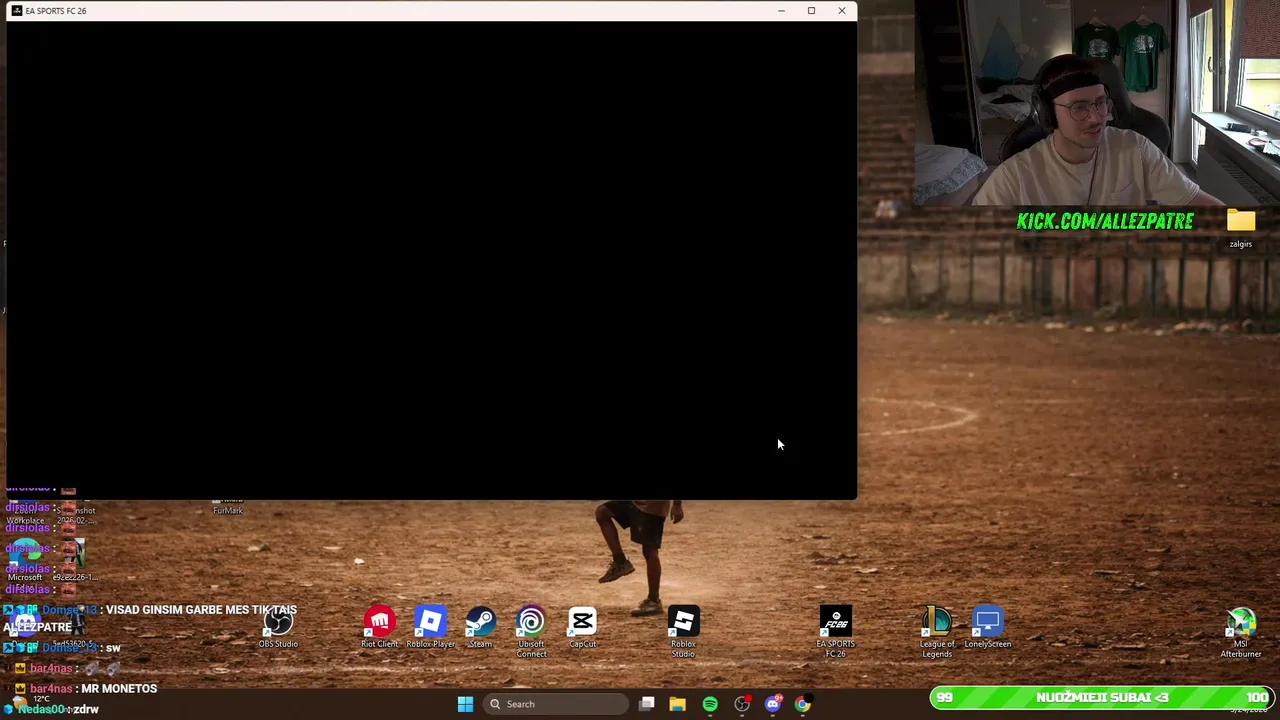Open the LonelyScreen desktop shortcut
Screen dimensions: 1280x720
point(987,627)
